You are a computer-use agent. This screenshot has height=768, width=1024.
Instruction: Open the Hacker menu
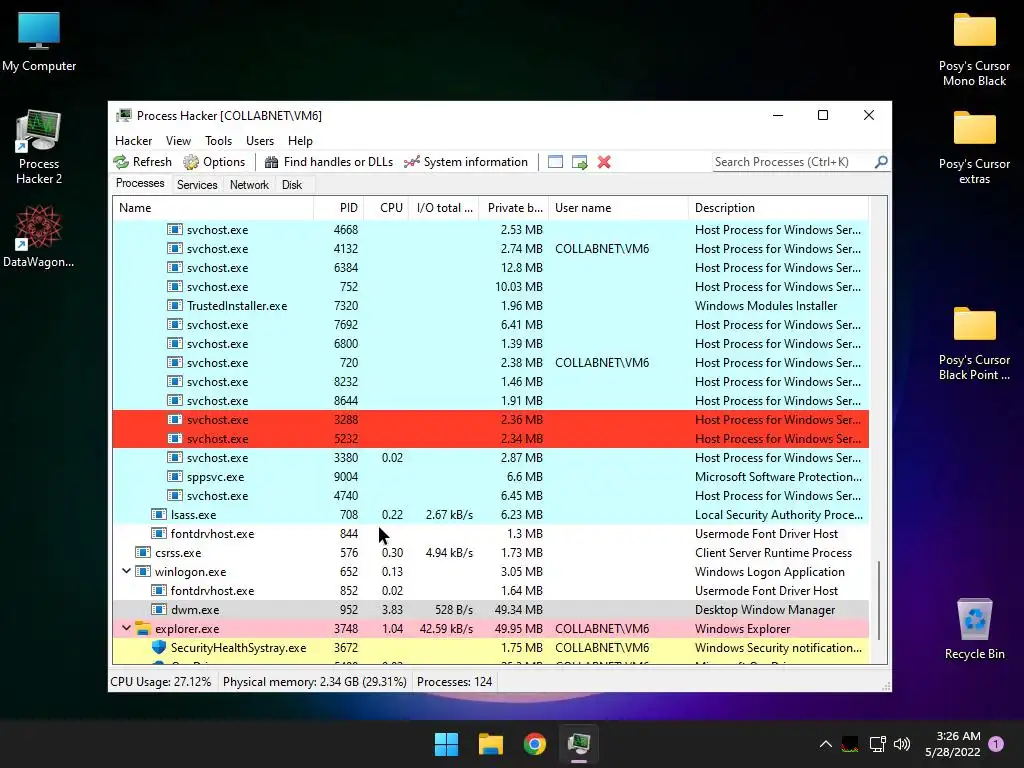[133, 141]
